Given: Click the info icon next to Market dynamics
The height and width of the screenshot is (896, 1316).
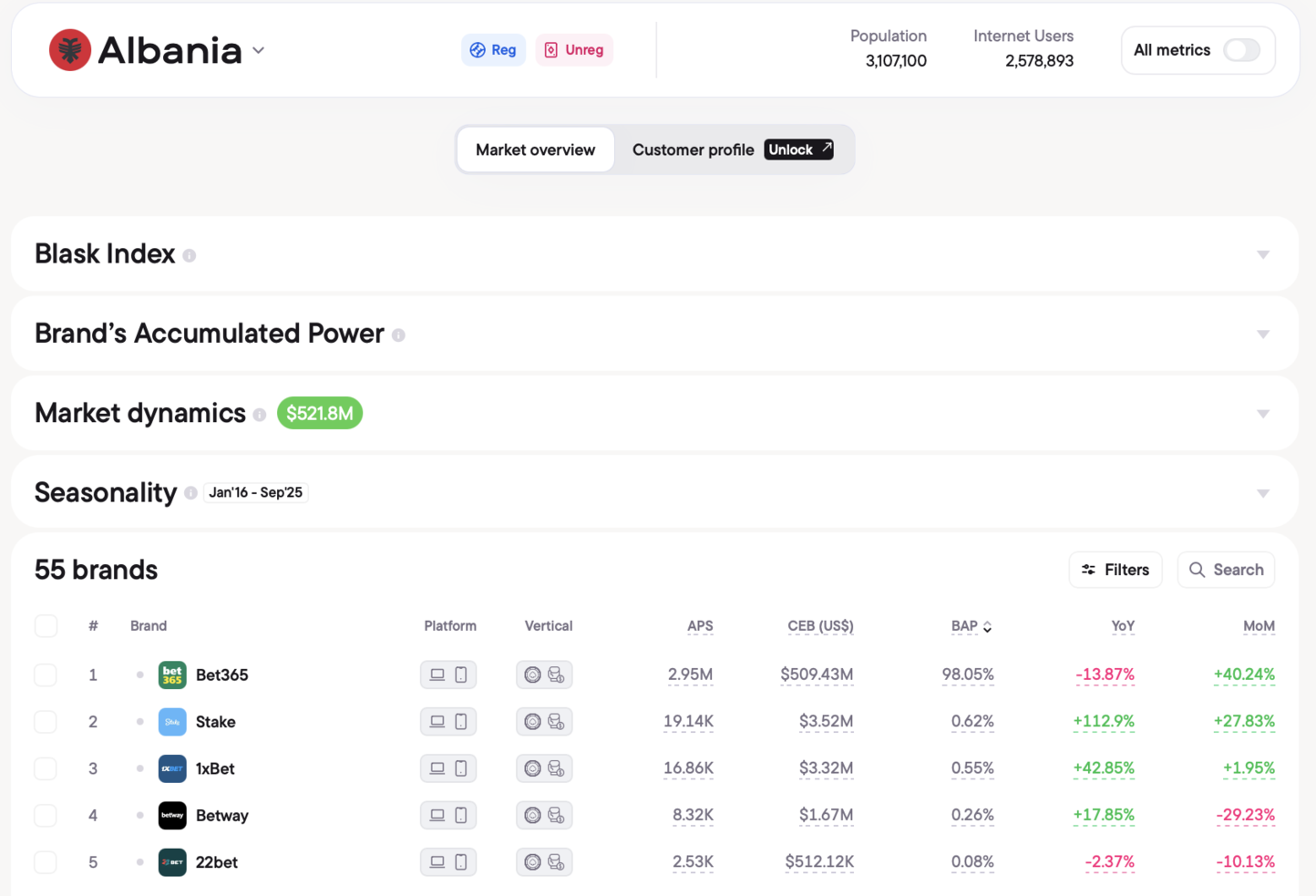Looking at the screenshot, I should pos(260,415).
